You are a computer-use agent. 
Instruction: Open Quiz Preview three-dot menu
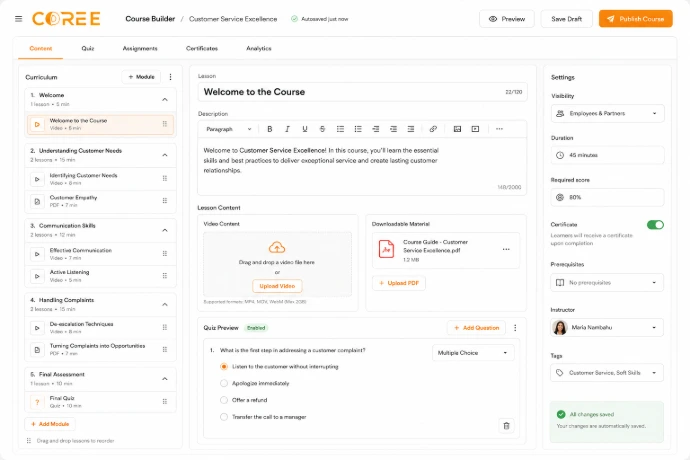point(515,328)
